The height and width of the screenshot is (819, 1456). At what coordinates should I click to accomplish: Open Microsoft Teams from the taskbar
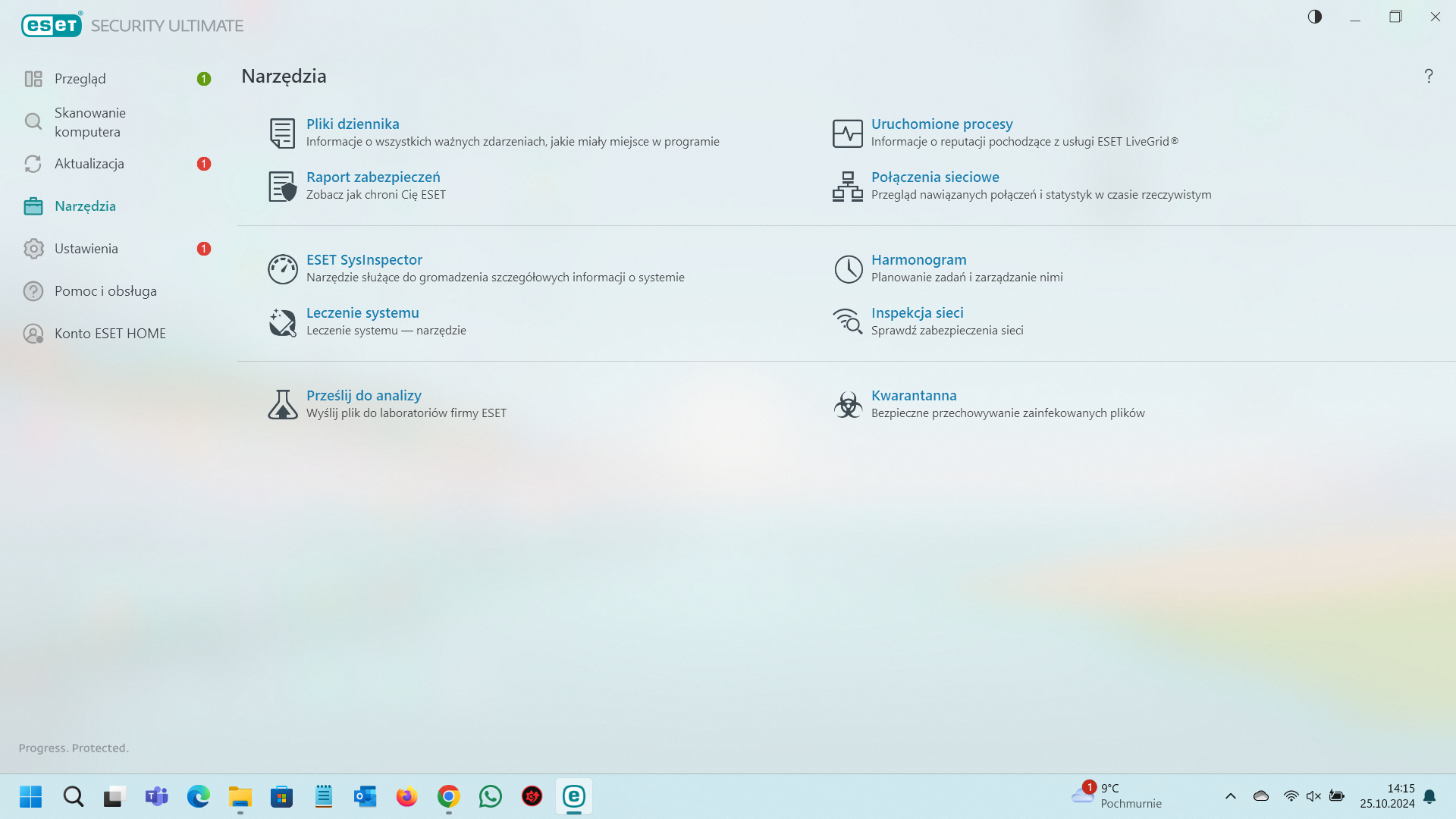coord(157,796)
